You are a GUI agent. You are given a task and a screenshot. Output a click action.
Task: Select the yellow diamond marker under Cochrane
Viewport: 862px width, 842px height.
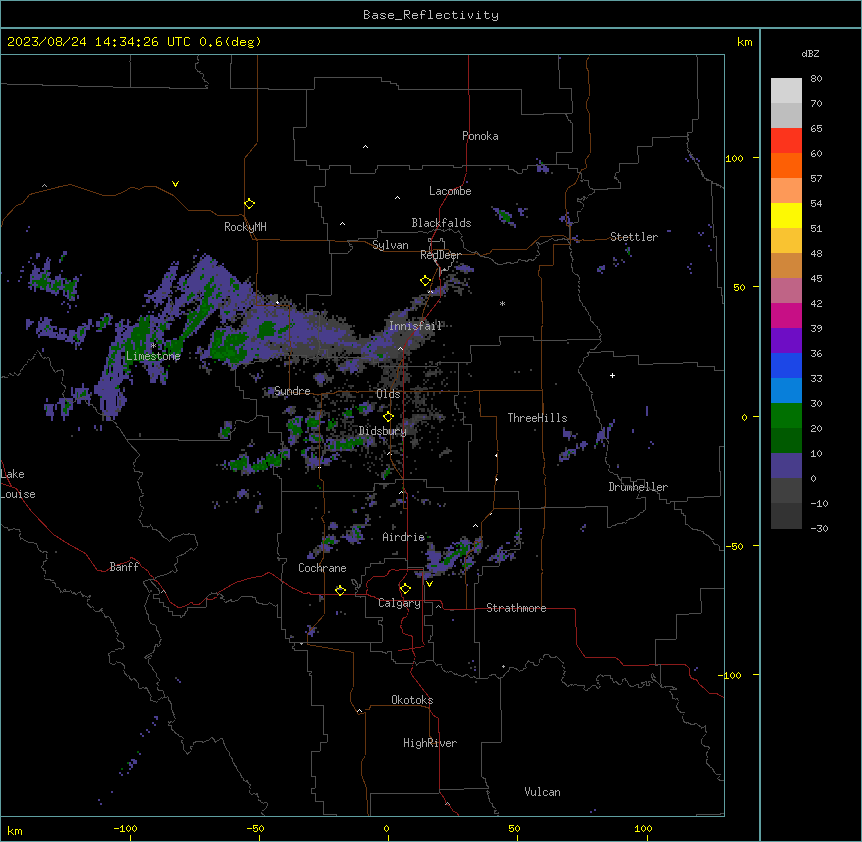click(340, 590)
